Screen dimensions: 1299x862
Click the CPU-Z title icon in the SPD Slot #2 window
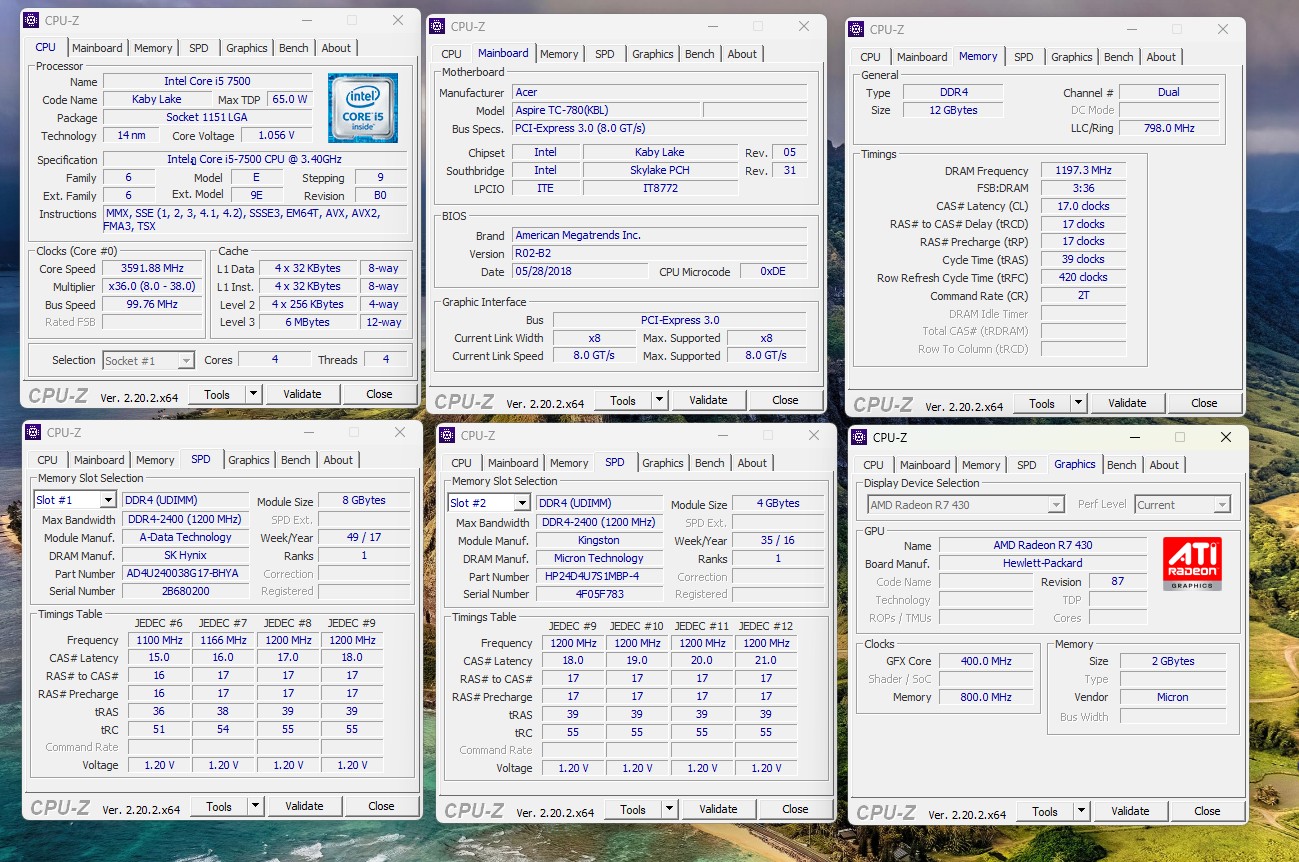click(x=447, y=436)
